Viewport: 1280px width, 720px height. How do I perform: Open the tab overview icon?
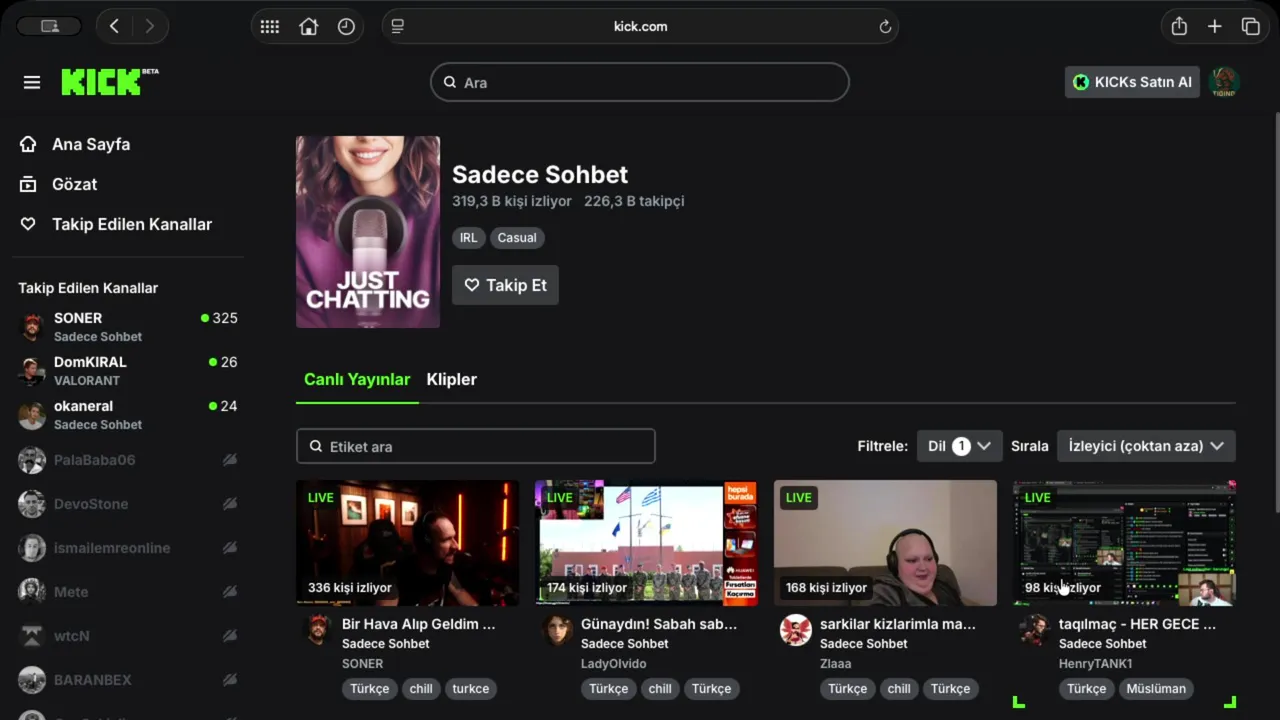(1250, 27)
